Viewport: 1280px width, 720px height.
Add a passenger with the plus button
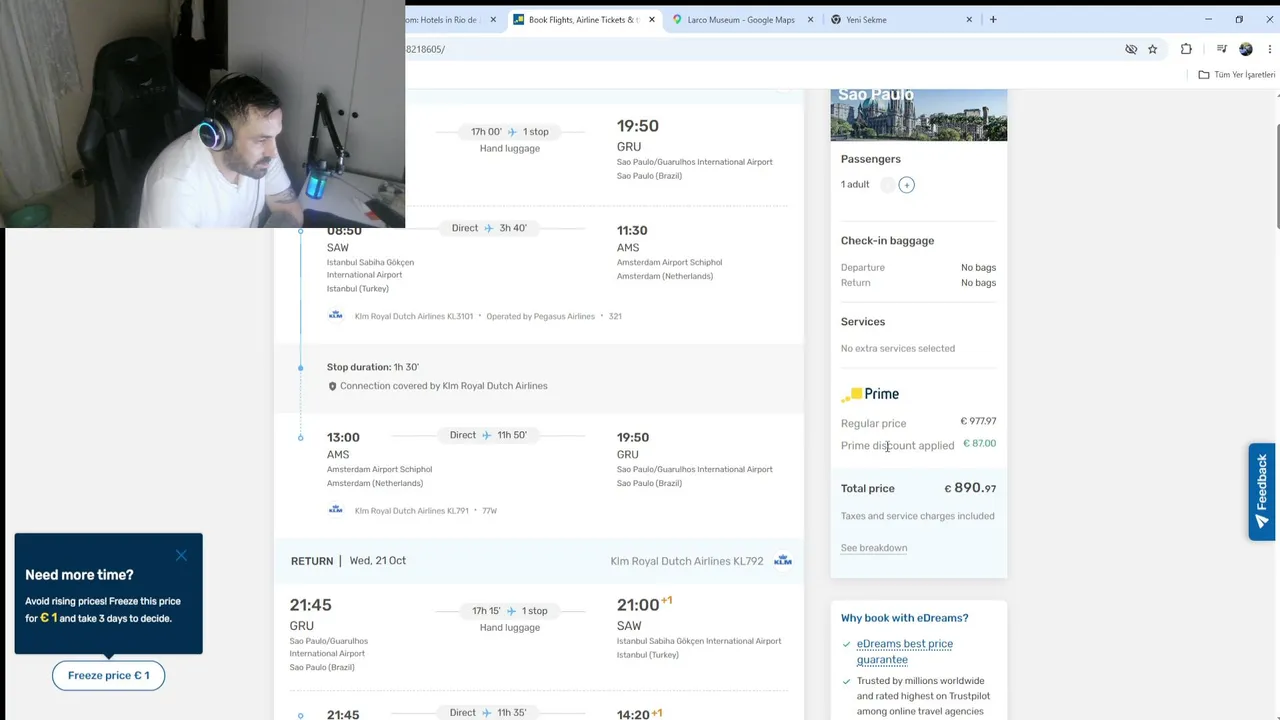coord(906,185)
